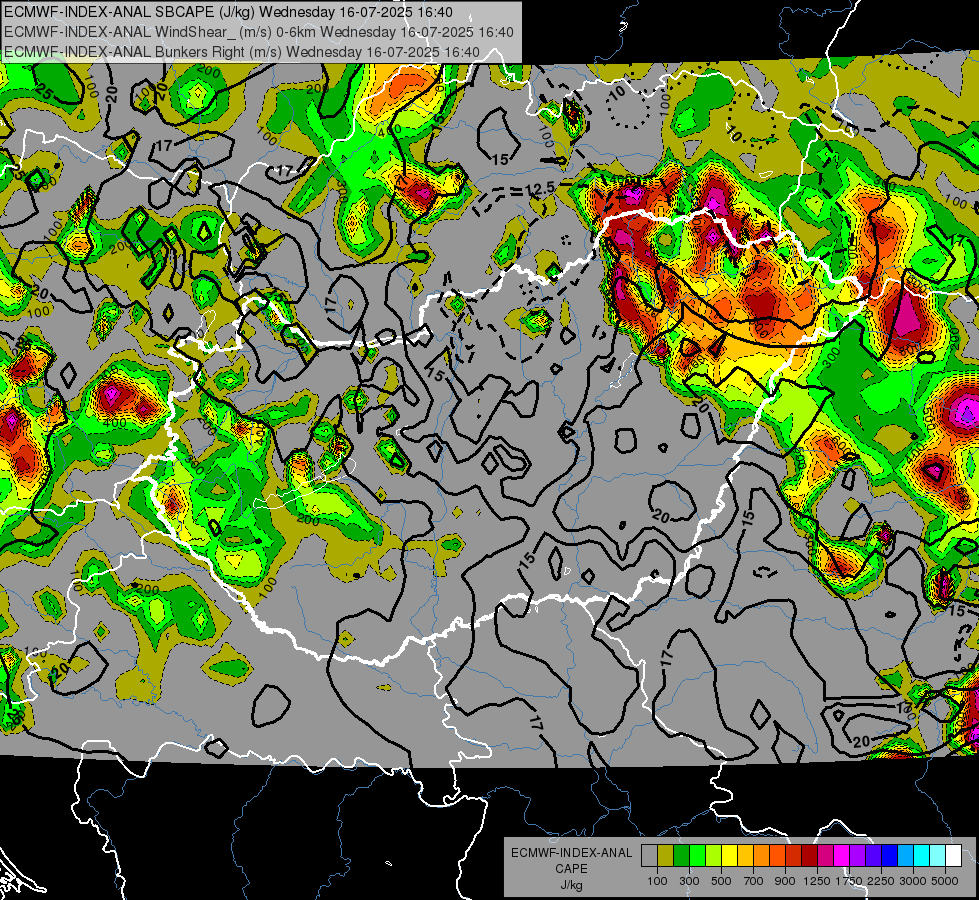This screenshot has height=900, width=979.
Task: Click the WindShear 0-6km header line
Action: point(258,32)
